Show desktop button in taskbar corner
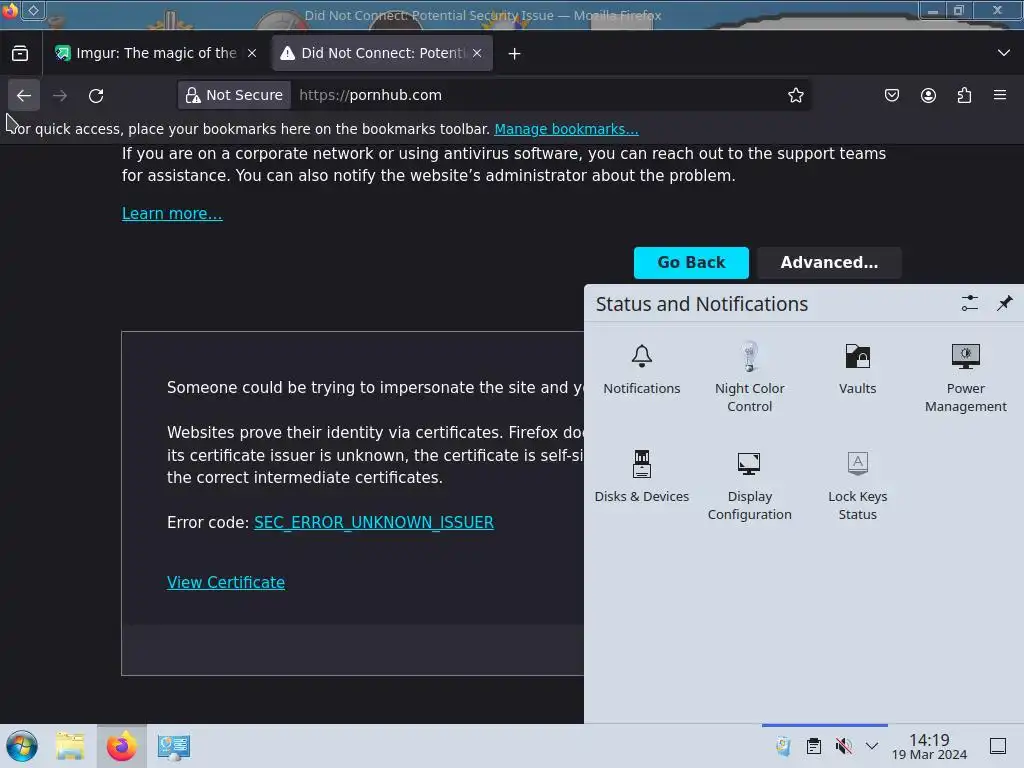The image size is (1024, 768). tap(998, 746)
